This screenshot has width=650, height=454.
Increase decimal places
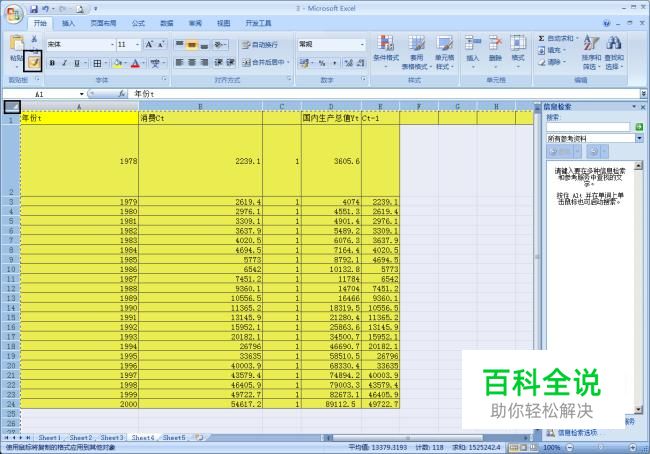[x=349, y=63]
